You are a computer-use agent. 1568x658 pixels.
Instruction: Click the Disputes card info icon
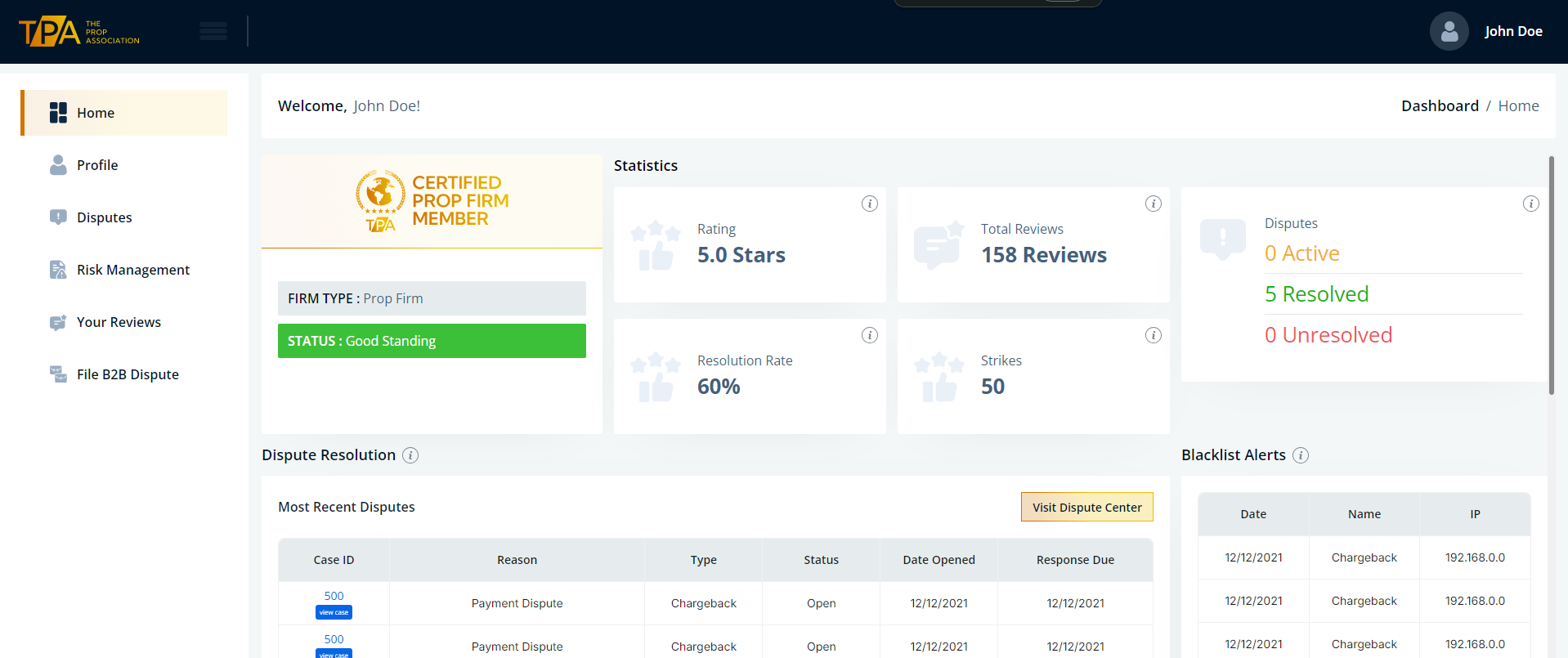pos(1530,204)
